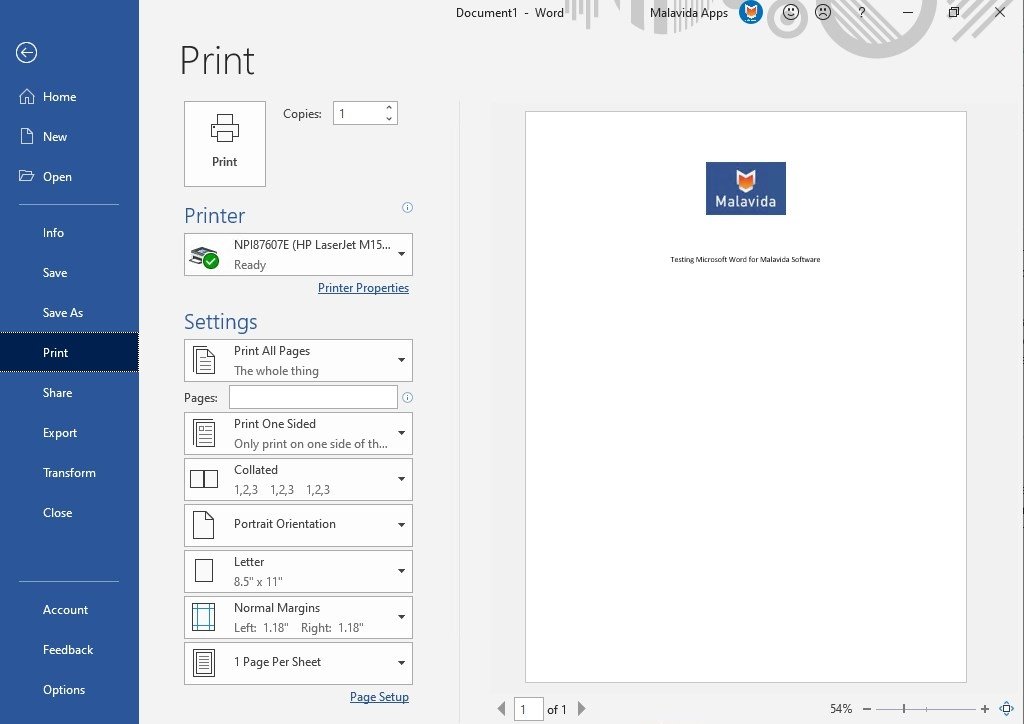Open the Printer Properties link
This screenshot has height=724, width=1024.
(x=363, y=288)
